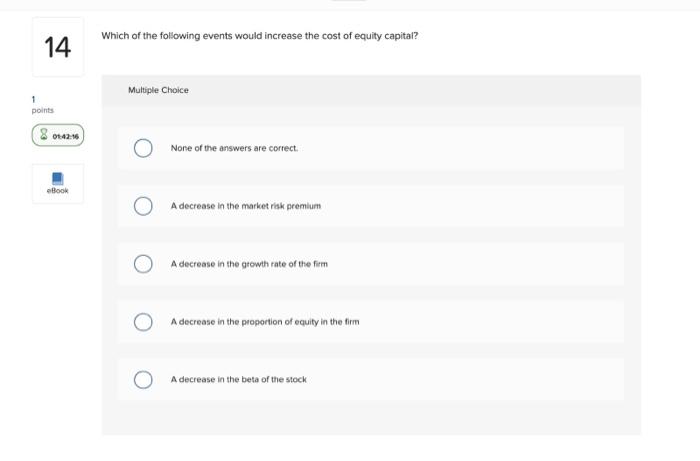Click the 01:42:16 countdown timer
The width and height of the screenshot is (700, 461).
(x=66, y=135)
